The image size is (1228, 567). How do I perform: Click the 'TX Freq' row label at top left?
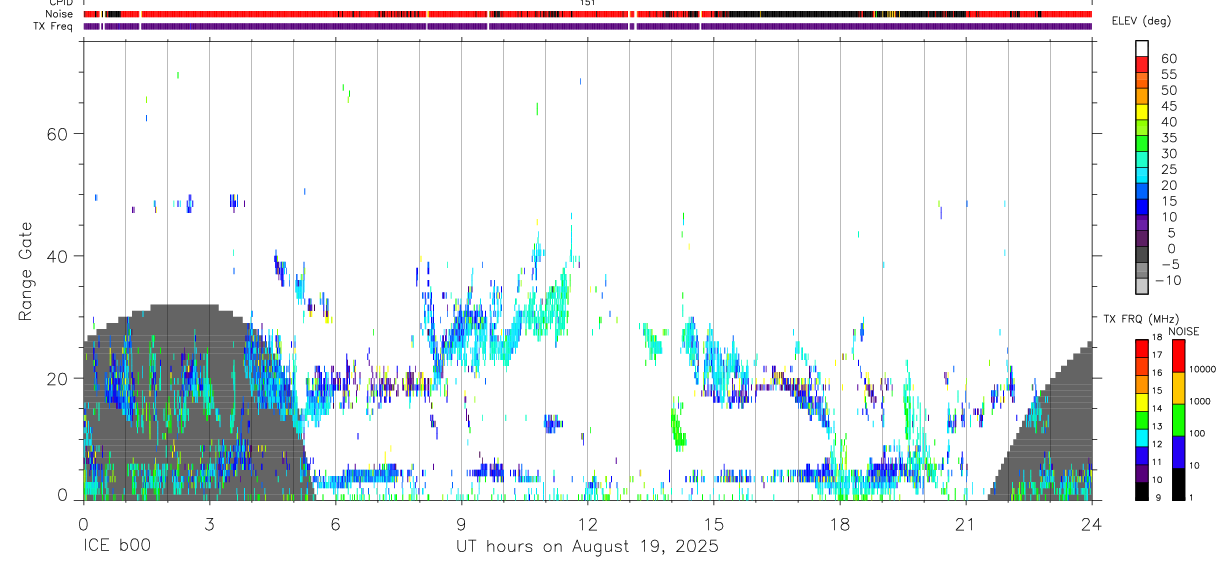tap(55, 26)
